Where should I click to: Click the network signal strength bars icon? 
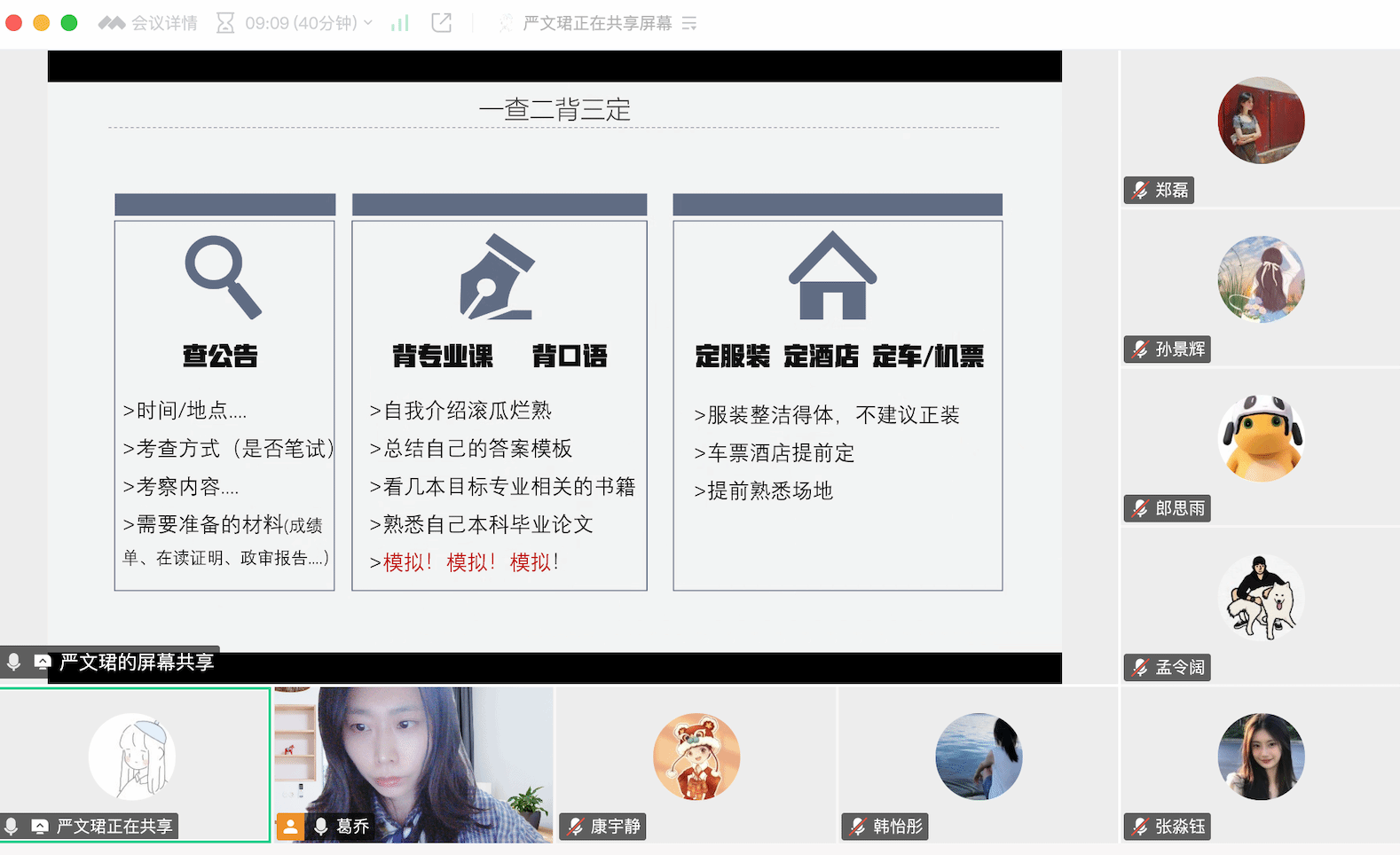coord(400,23)
